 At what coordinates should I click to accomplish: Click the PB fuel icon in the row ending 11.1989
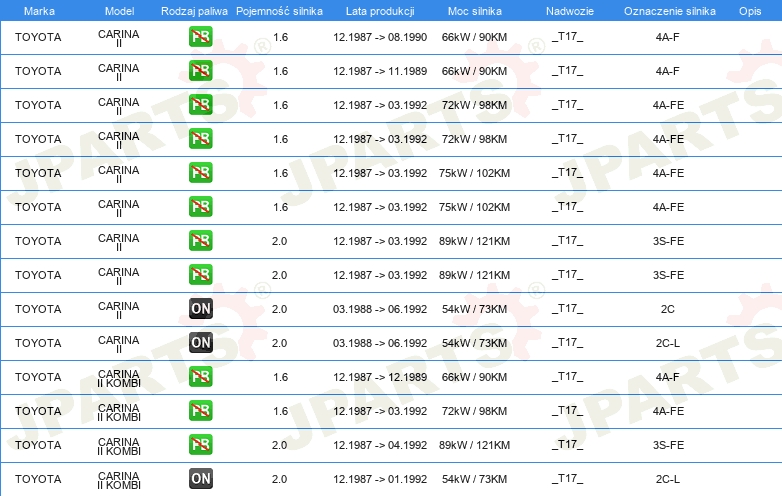tap(201, 72)
